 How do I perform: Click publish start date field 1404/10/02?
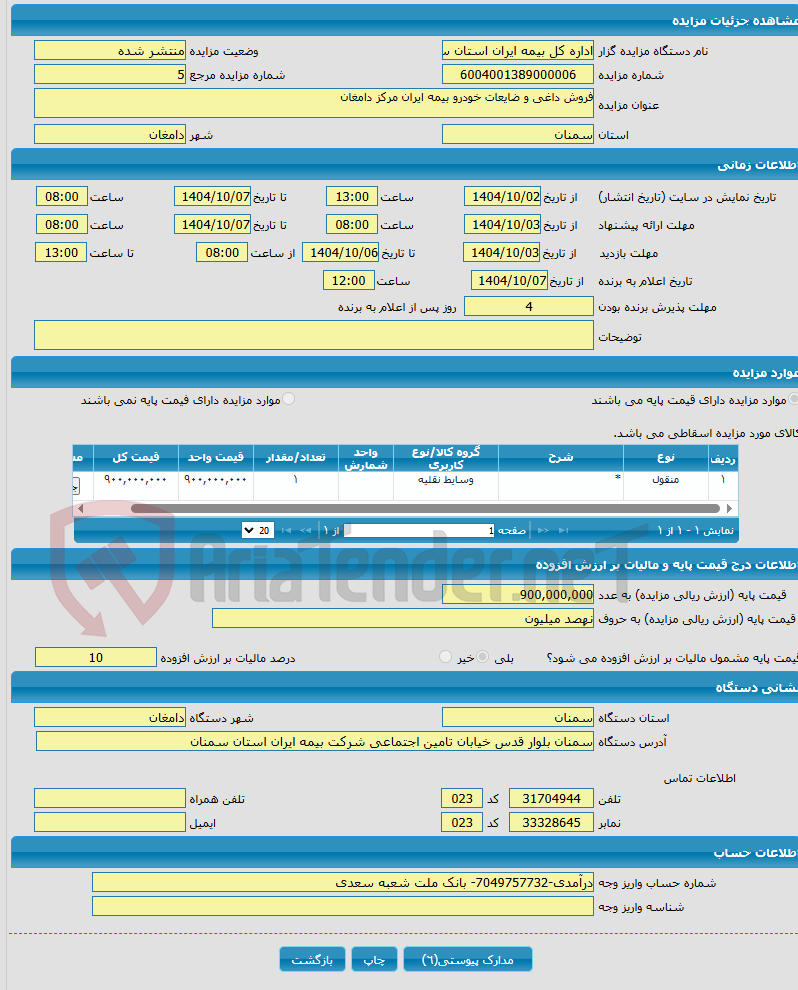pyautogui.click(x=503, y=196)
